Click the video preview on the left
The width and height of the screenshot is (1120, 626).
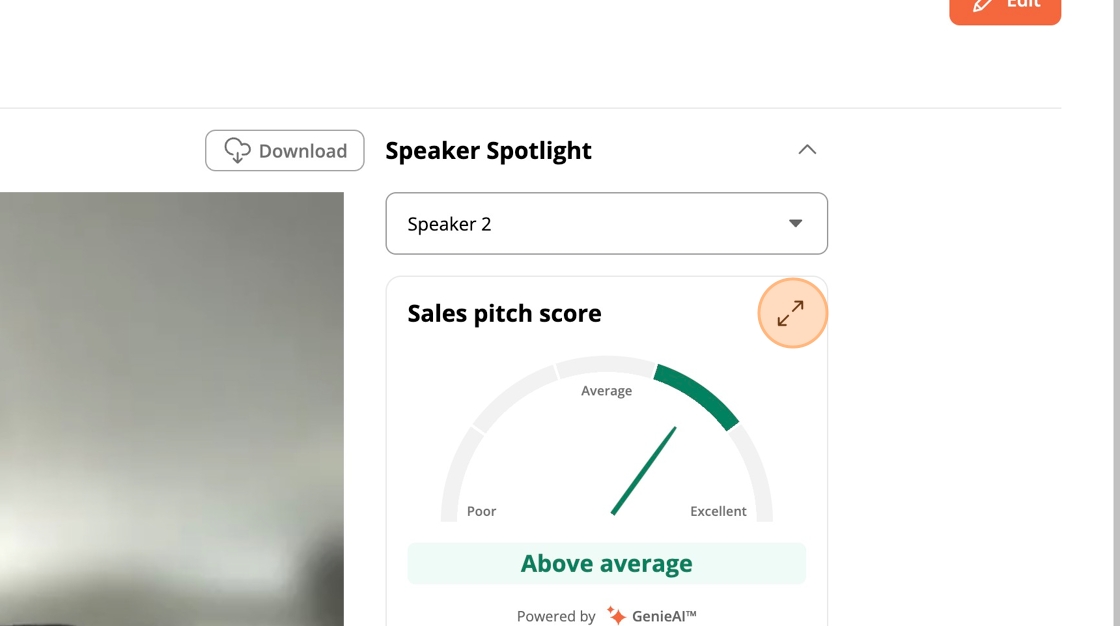pyautogui.click(x=171, y=409)
